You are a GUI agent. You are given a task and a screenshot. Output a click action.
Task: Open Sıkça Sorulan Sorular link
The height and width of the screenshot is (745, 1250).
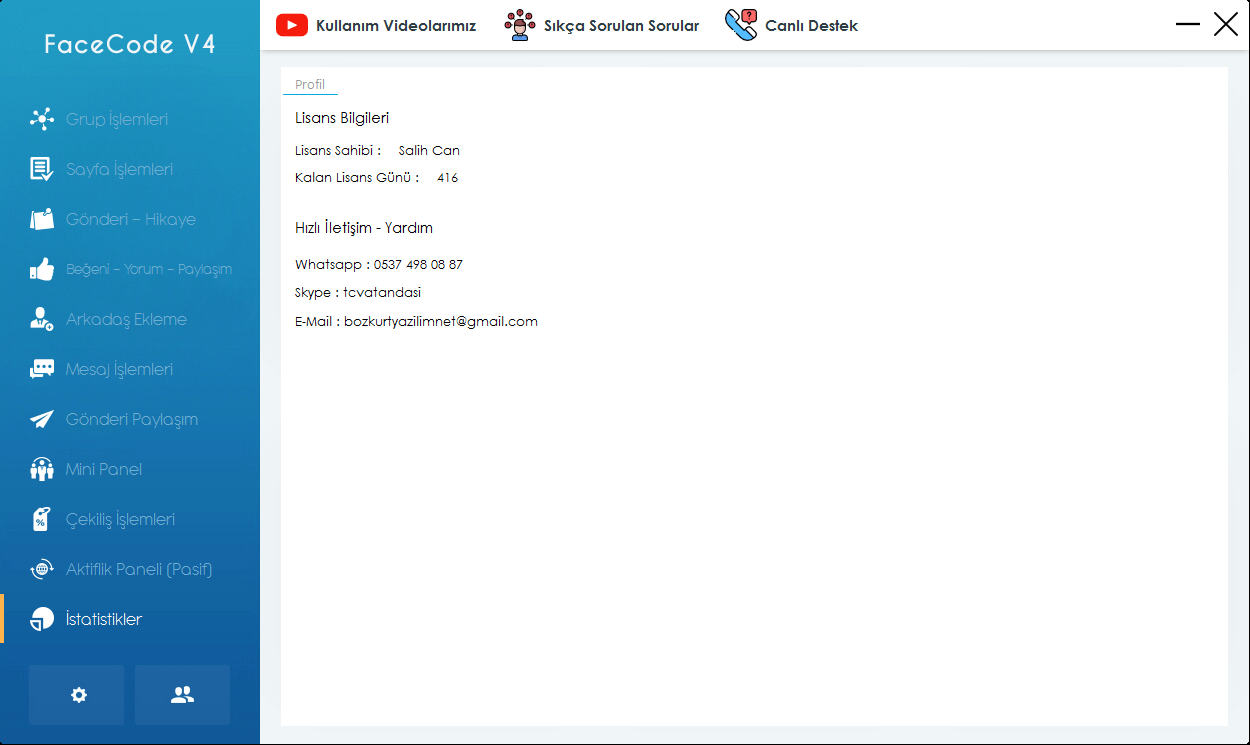pos(621,26)
